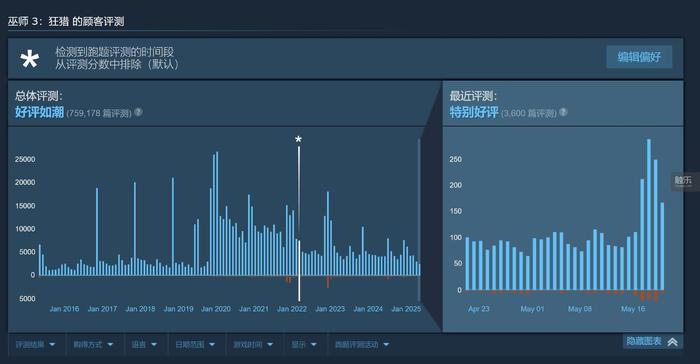Viewport: 700px width, 364px height.
Task: Open the 日期范围 dropdown
Action: point(195,344)
